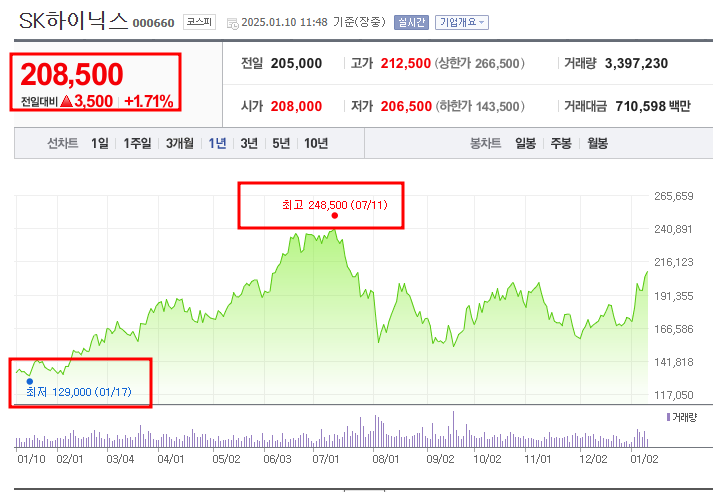The width and height of the screenshot is (713, 492).
Task: Open the 일봉 daily candle chart
Action: pyautogui.click(x=525, y=143)
